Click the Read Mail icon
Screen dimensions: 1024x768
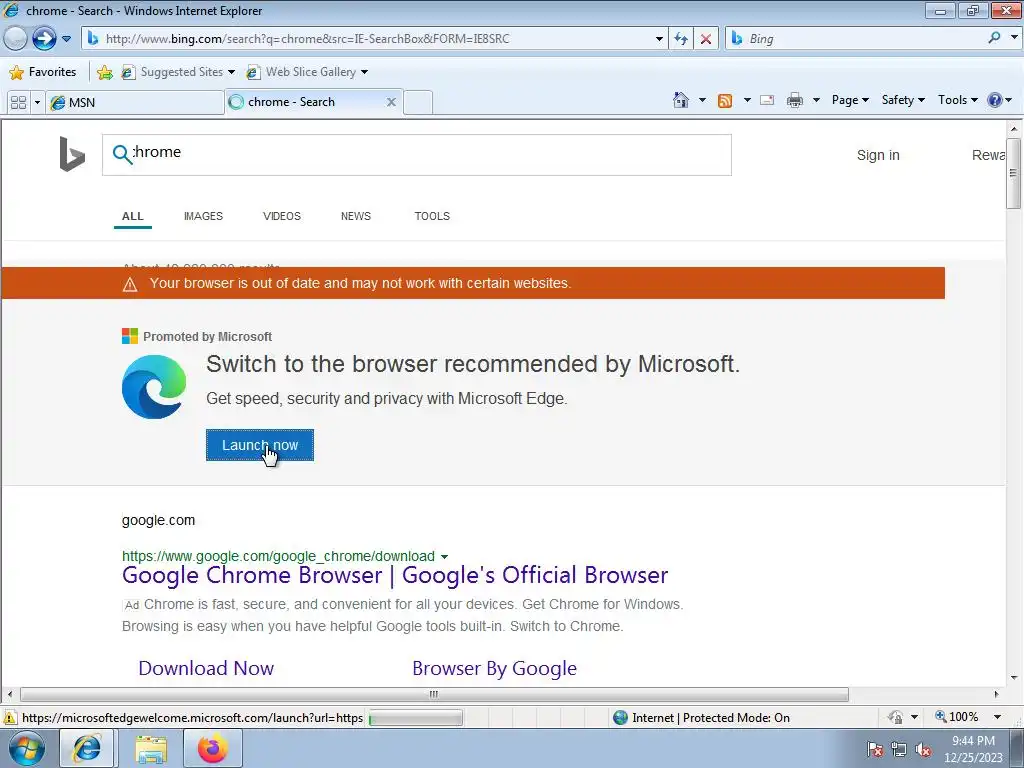(x=767, y=100)
